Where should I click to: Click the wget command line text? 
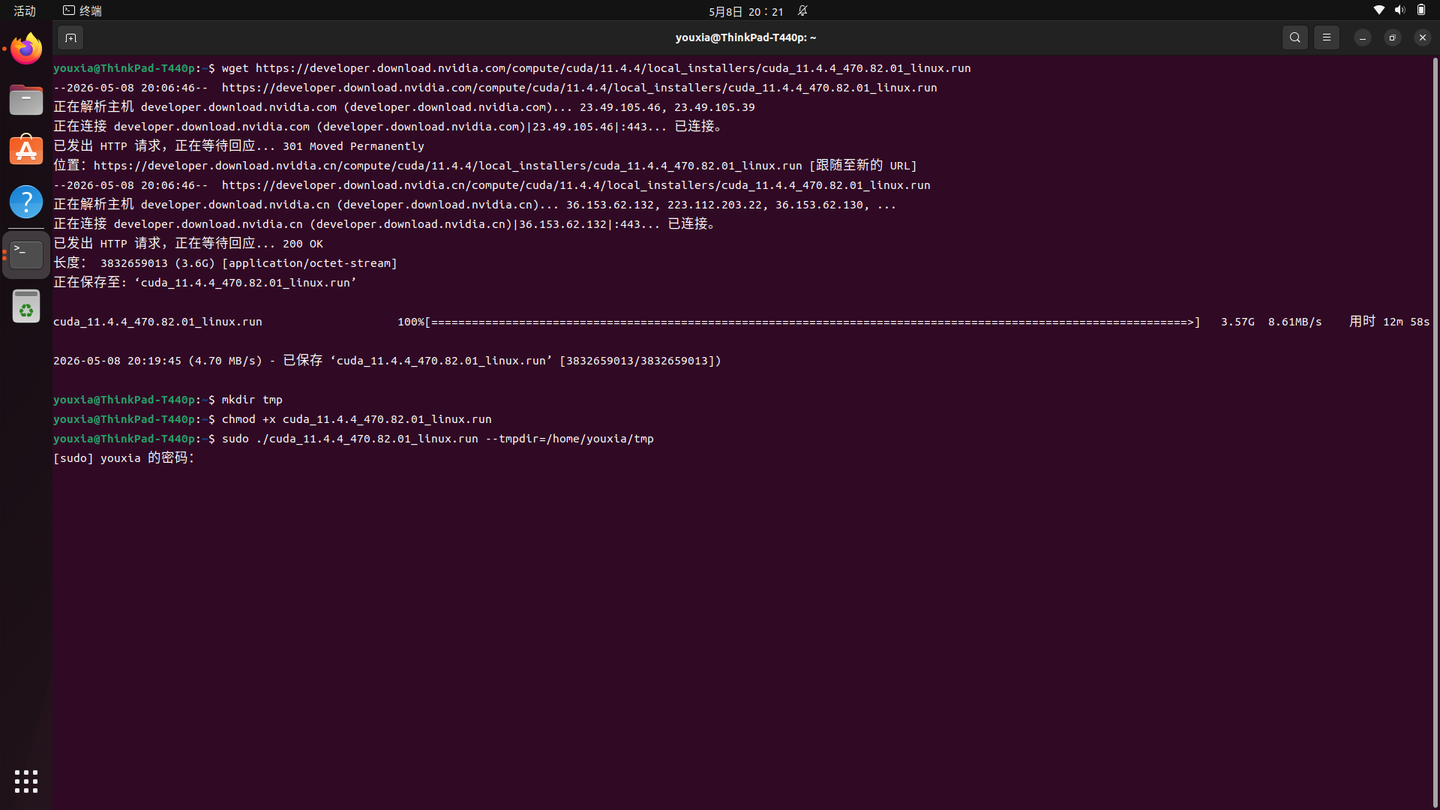[x=596, y=68]
